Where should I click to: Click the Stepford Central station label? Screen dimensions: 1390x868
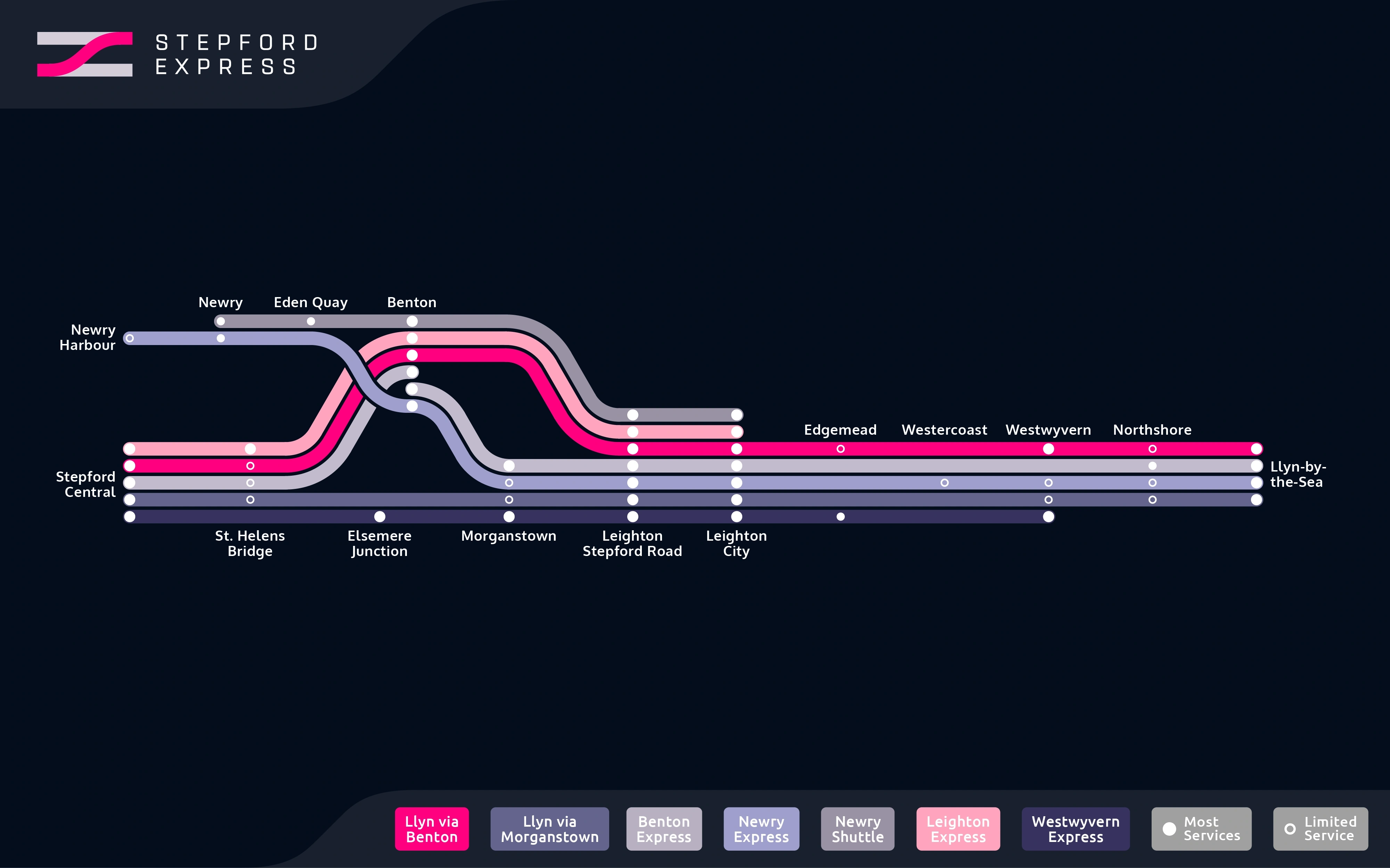[x=86, y=484]
